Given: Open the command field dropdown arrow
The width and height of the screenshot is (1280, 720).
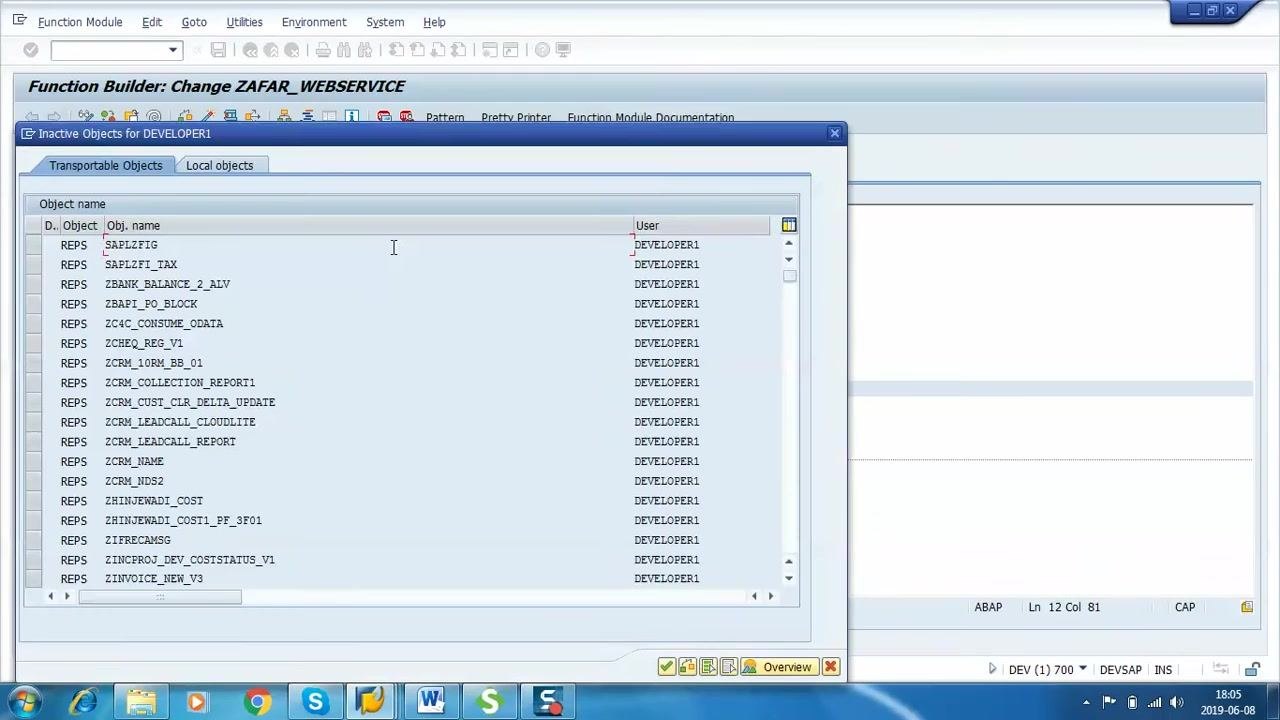Looking at the screenshot, I should point(173,50).
